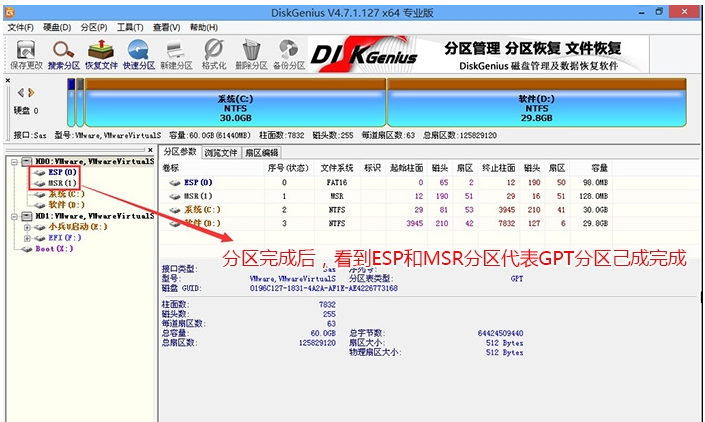Image resolution: width=705 pixels, height=422 pixels.
Task: Start the 快速分区 quick partition tool
Action: click(139, 55)
